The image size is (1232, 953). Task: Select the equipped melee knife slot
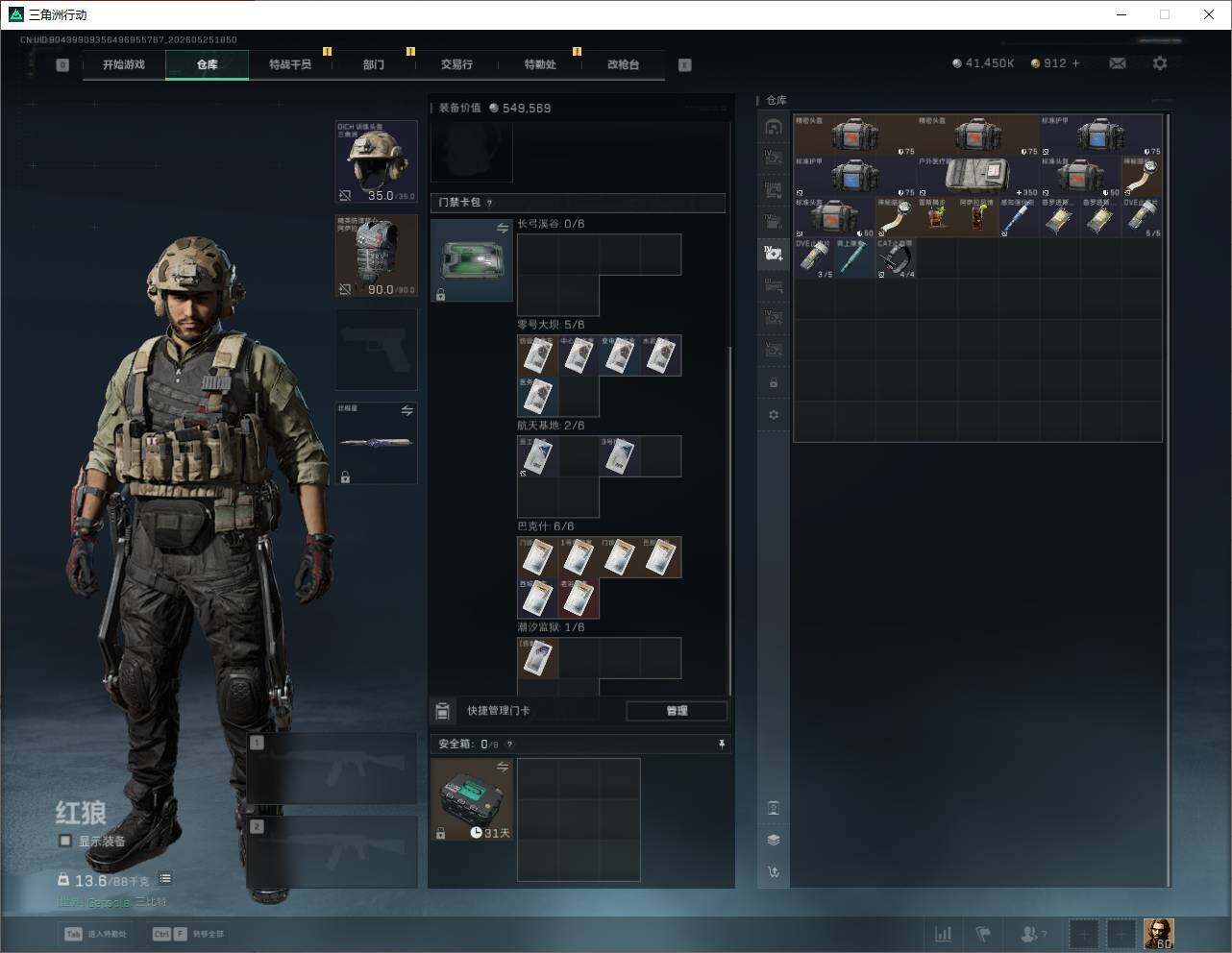tap(377, 443)
